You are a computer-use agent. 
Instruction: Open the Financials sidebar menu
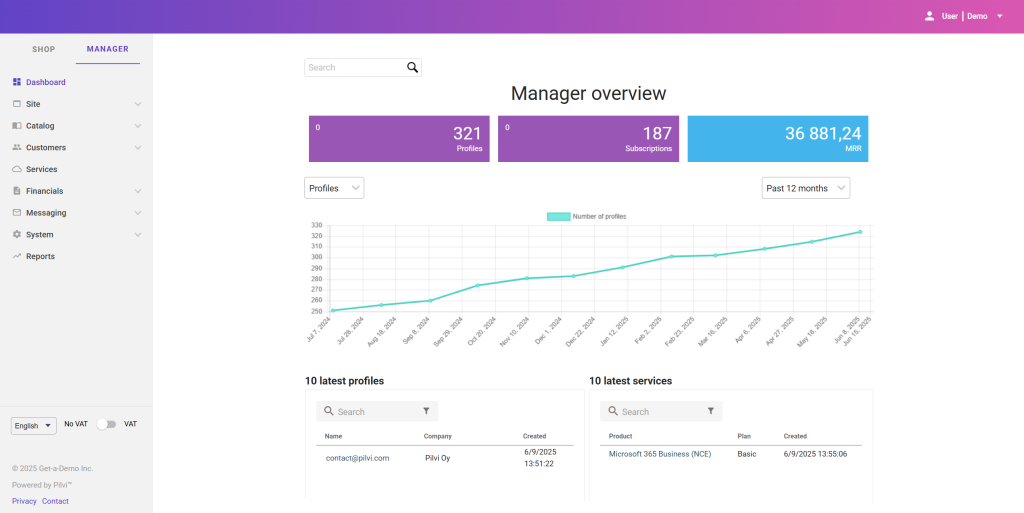[x=45, y=191]
